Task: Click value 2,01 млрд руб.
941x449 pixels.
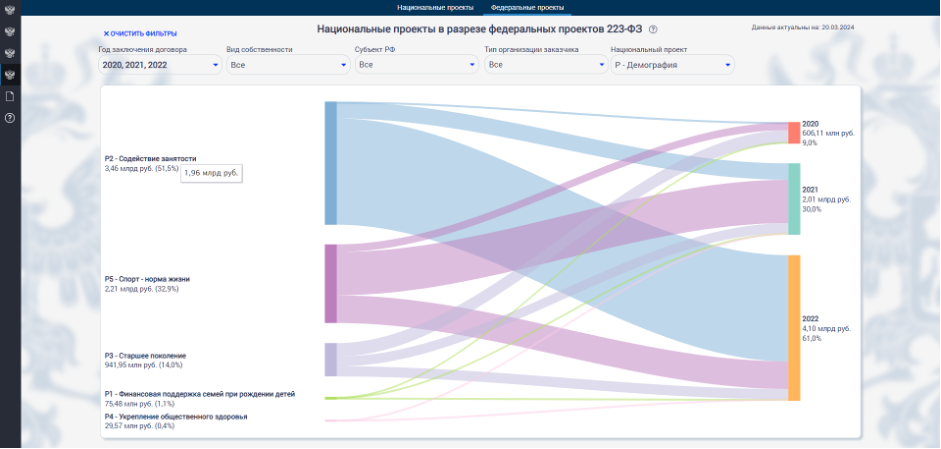Action: point(826,199)
